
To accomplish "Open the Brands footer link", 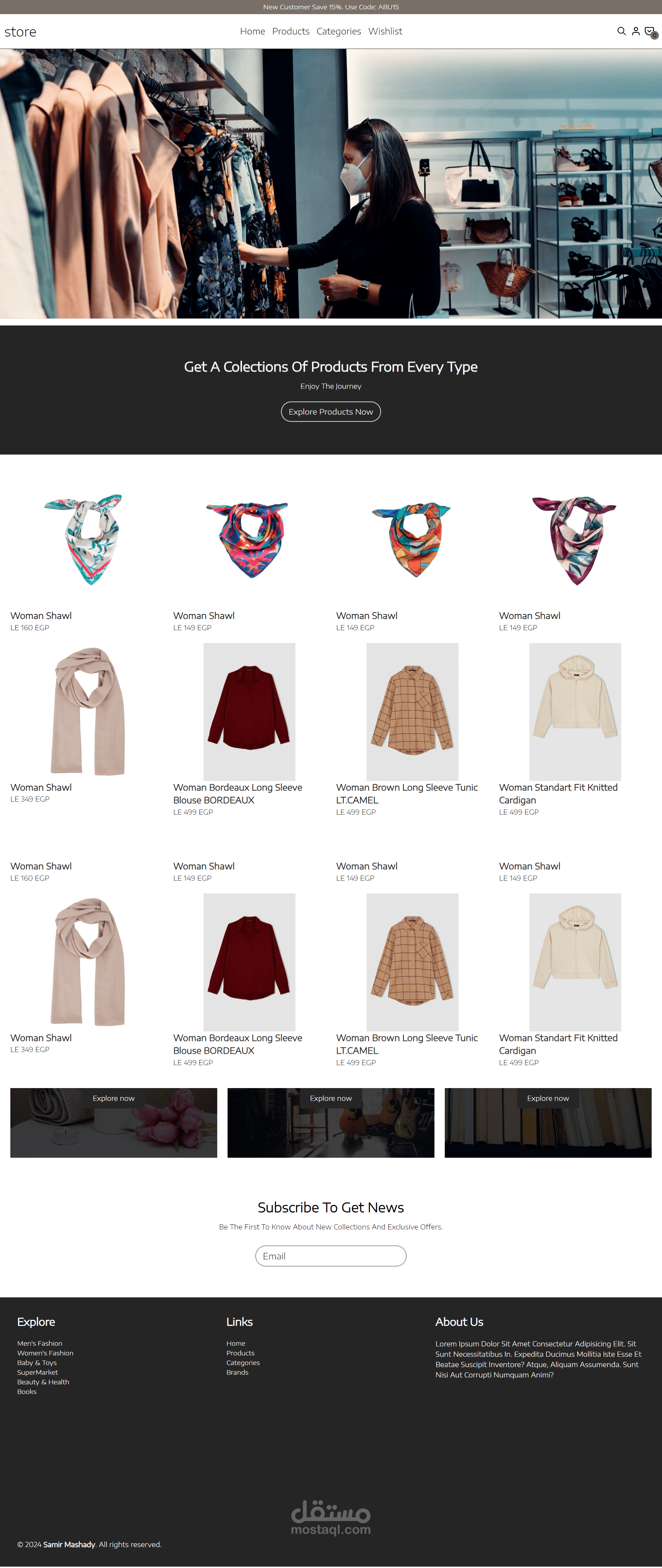I will pyautogui.click(x=237, y=1372).
